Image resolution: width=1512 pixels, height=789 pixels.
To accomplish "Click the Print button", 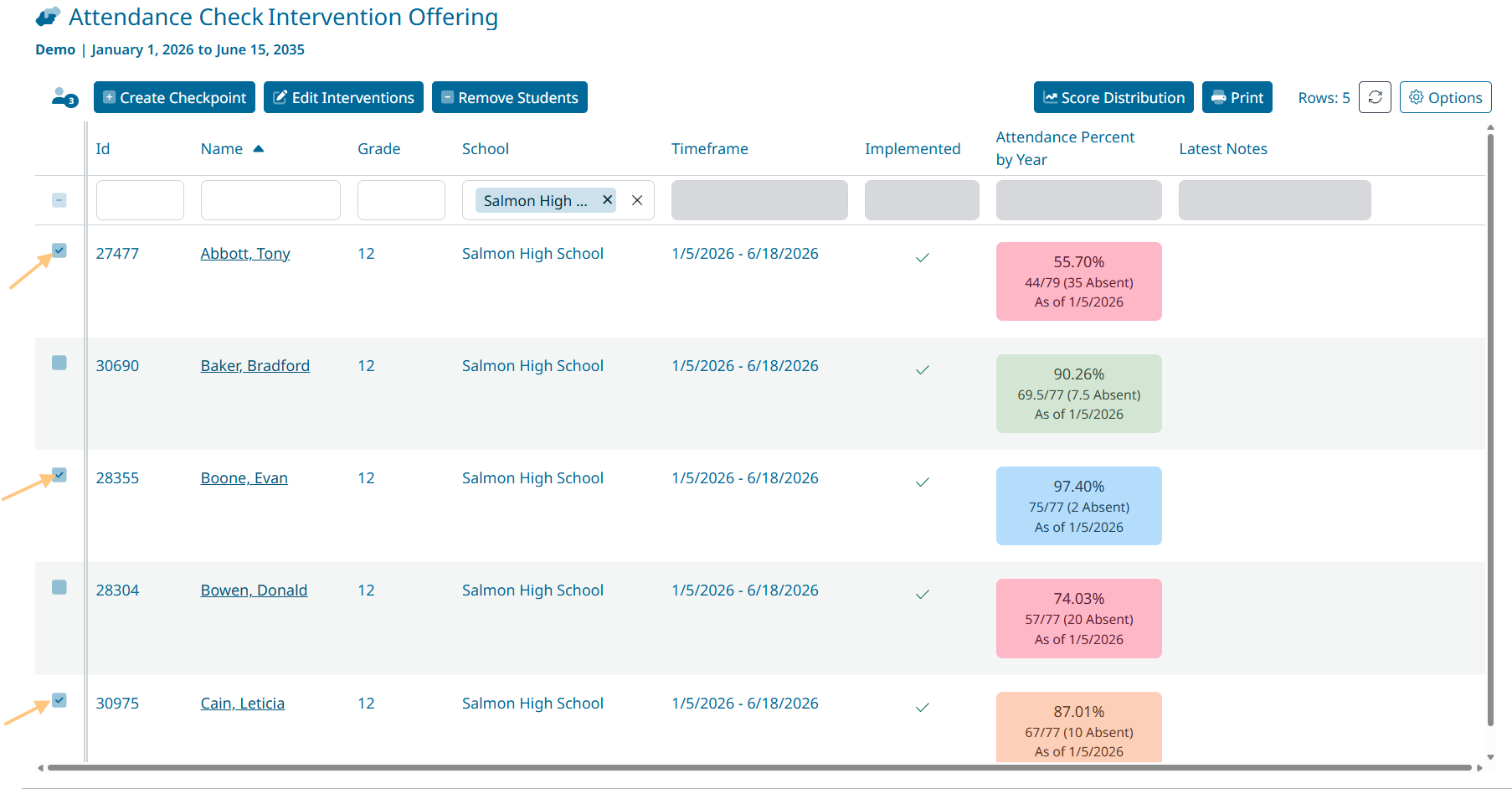I will pyautogui.click(x=1237, y=97).
